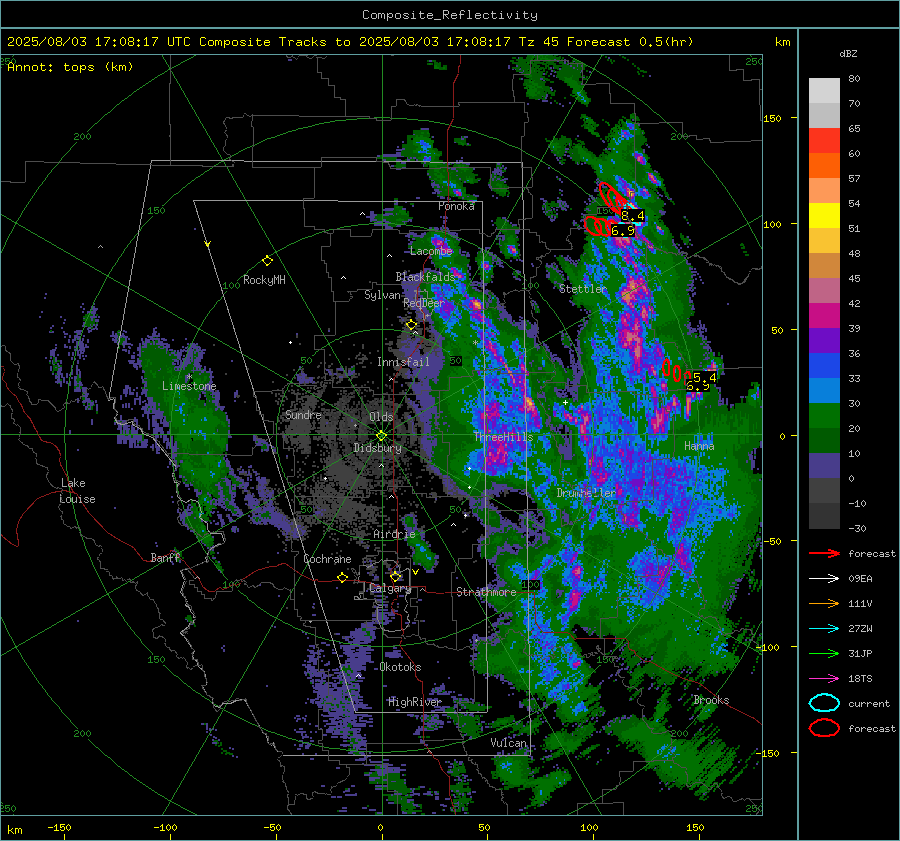900x841 pixels.
Task: Select the magenta 39-42 dBZ color swatch
Action: coord(824,316)
